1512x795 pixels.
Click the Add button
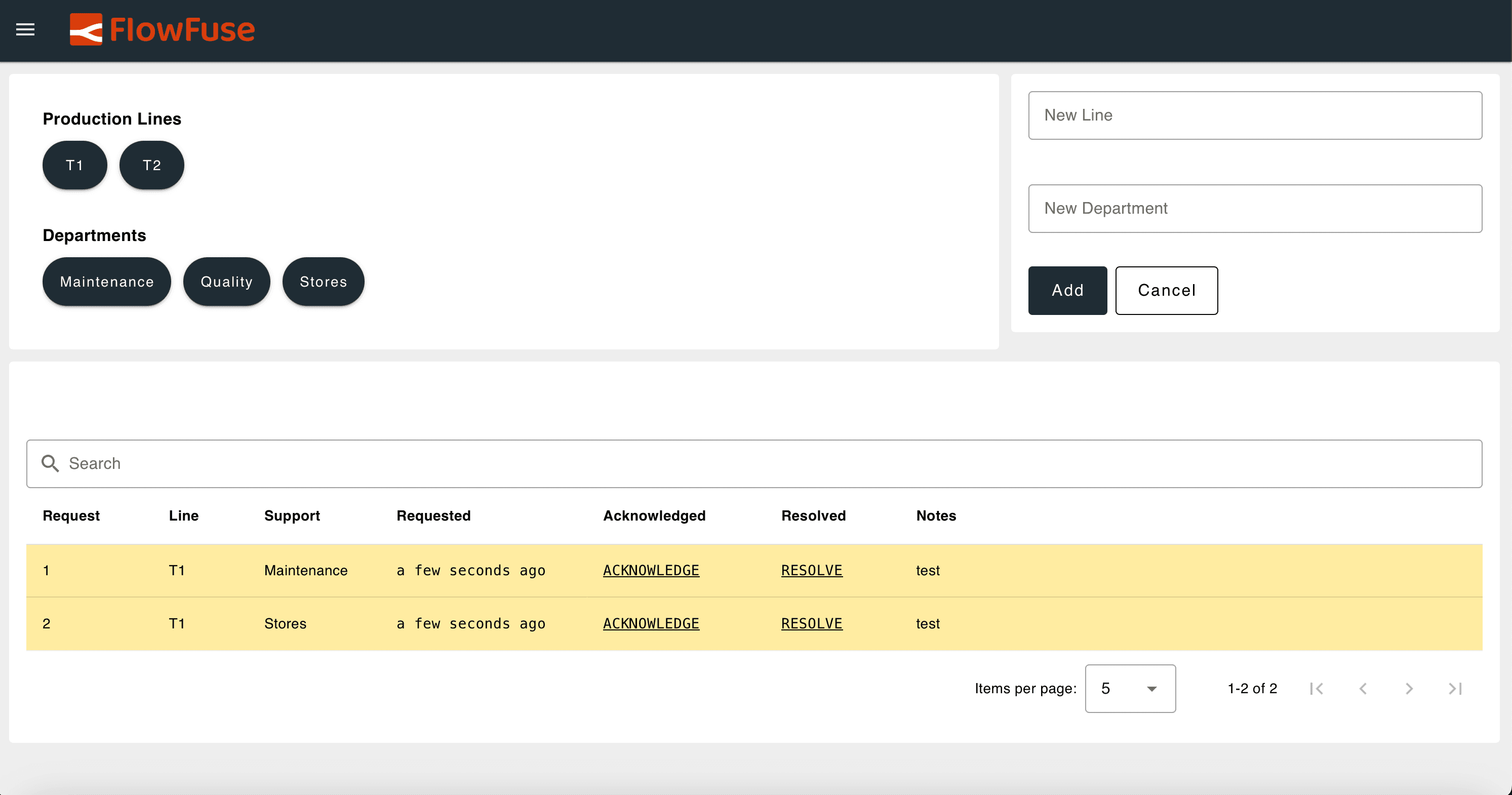tap(1067, 290)
